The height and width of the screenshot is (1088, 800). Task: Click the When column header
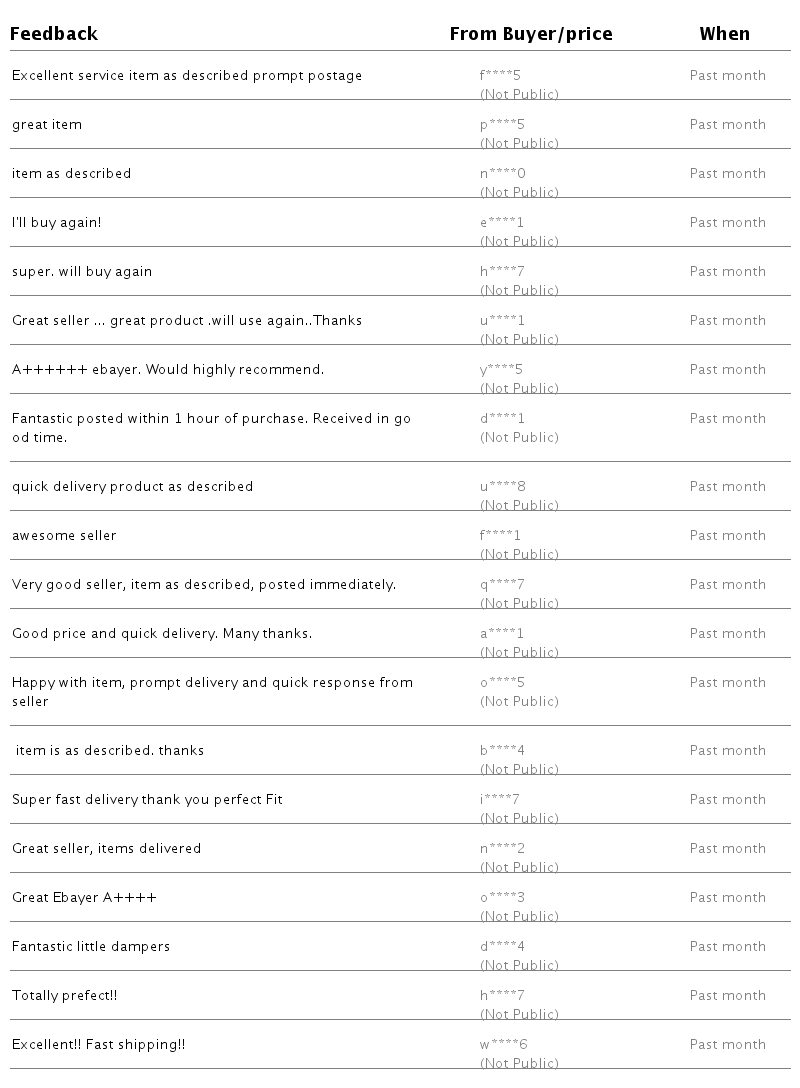pos(724,34)
